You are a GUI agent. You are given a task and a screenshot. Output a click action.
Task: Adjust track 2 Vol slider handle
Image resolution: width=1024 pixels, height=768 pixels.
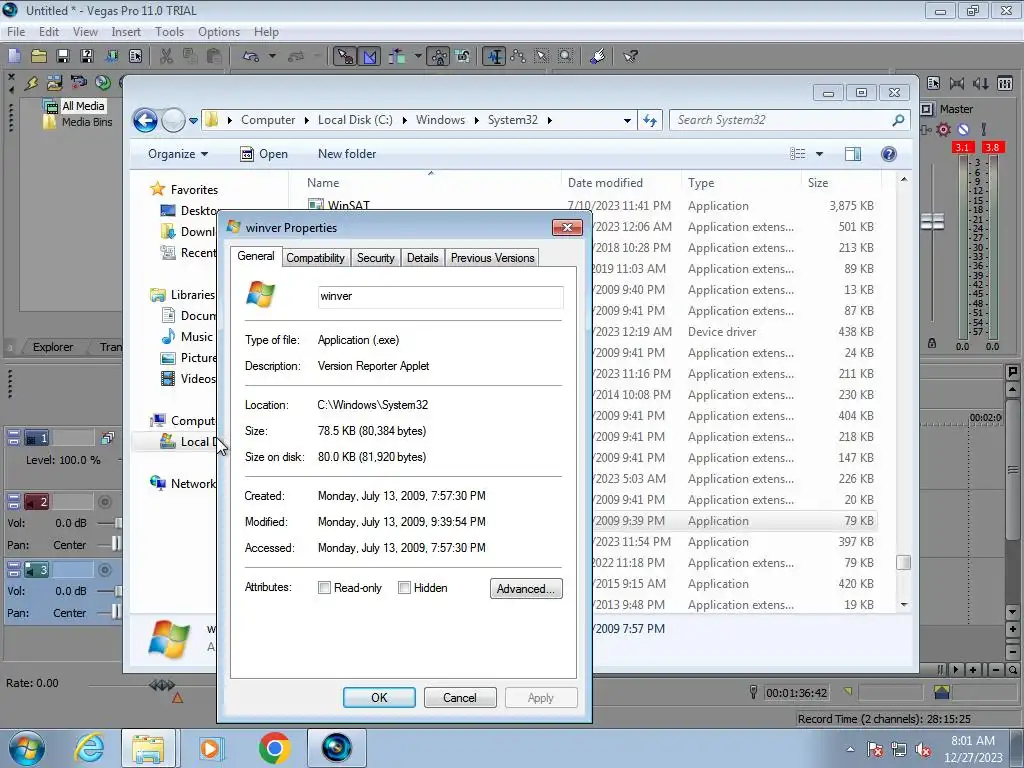[118, 522]
